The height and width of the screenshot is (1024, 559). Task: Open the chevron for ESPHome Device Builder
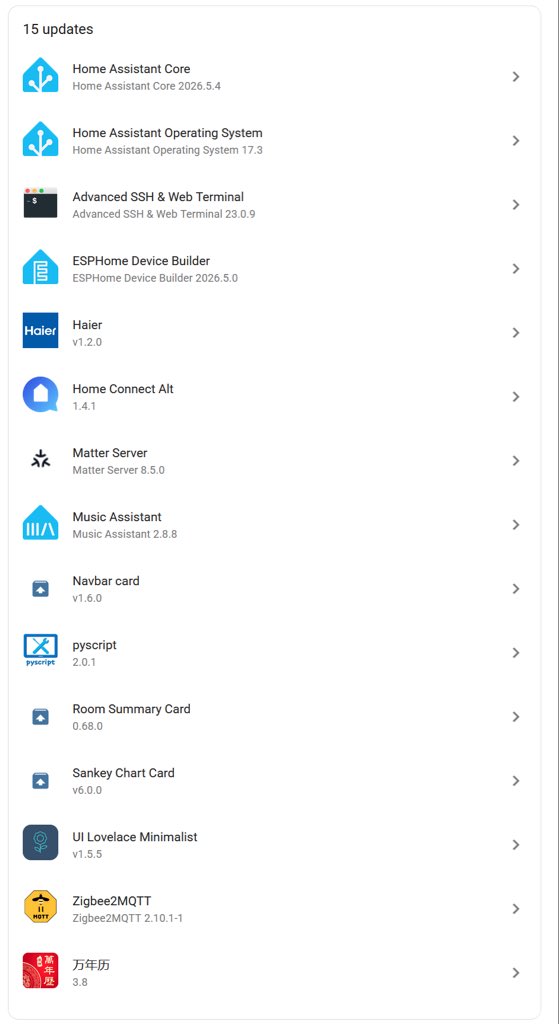(x=516, y=268)
